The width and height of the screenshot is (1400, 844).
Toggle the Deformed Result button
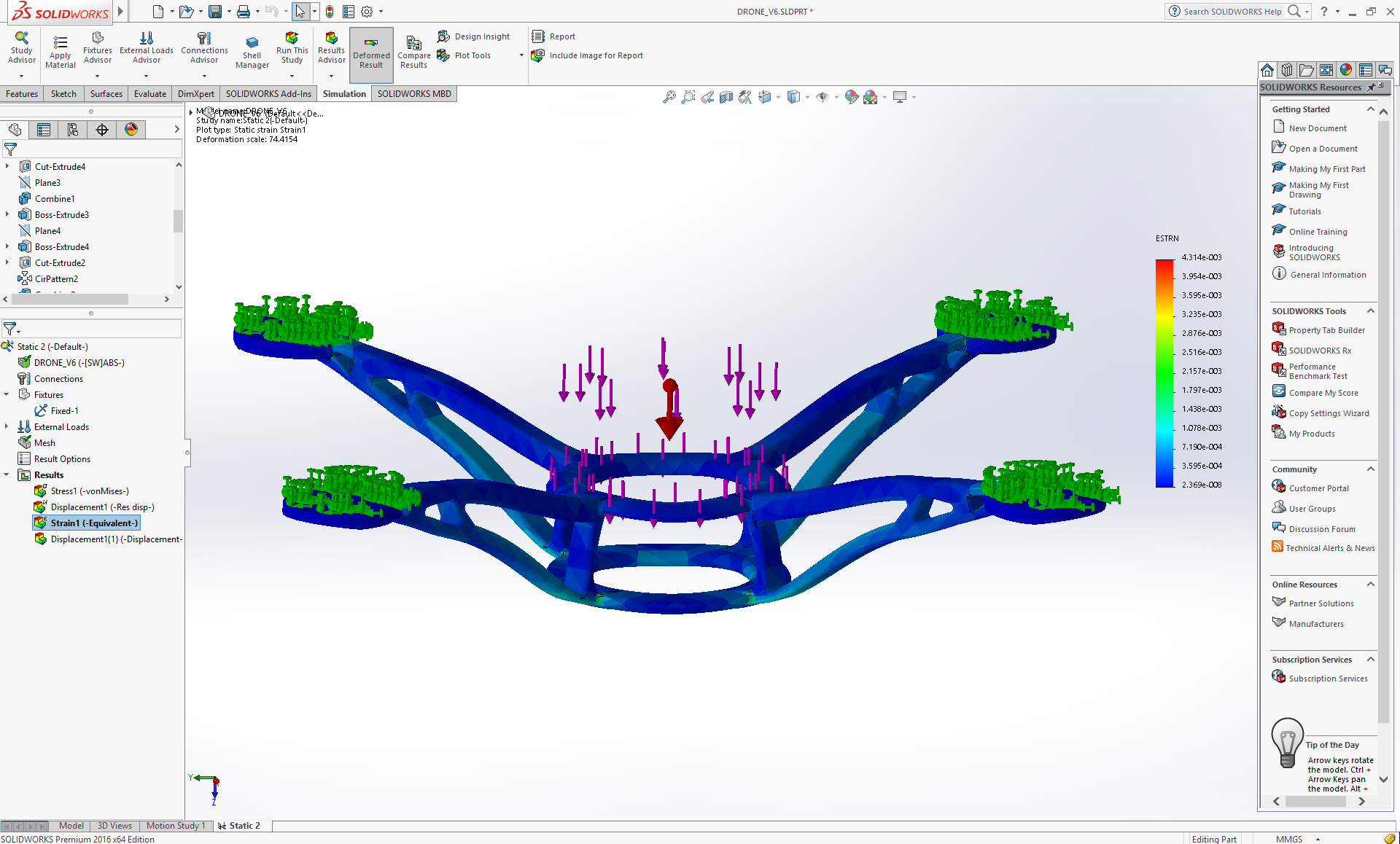[x=371, y=50]
